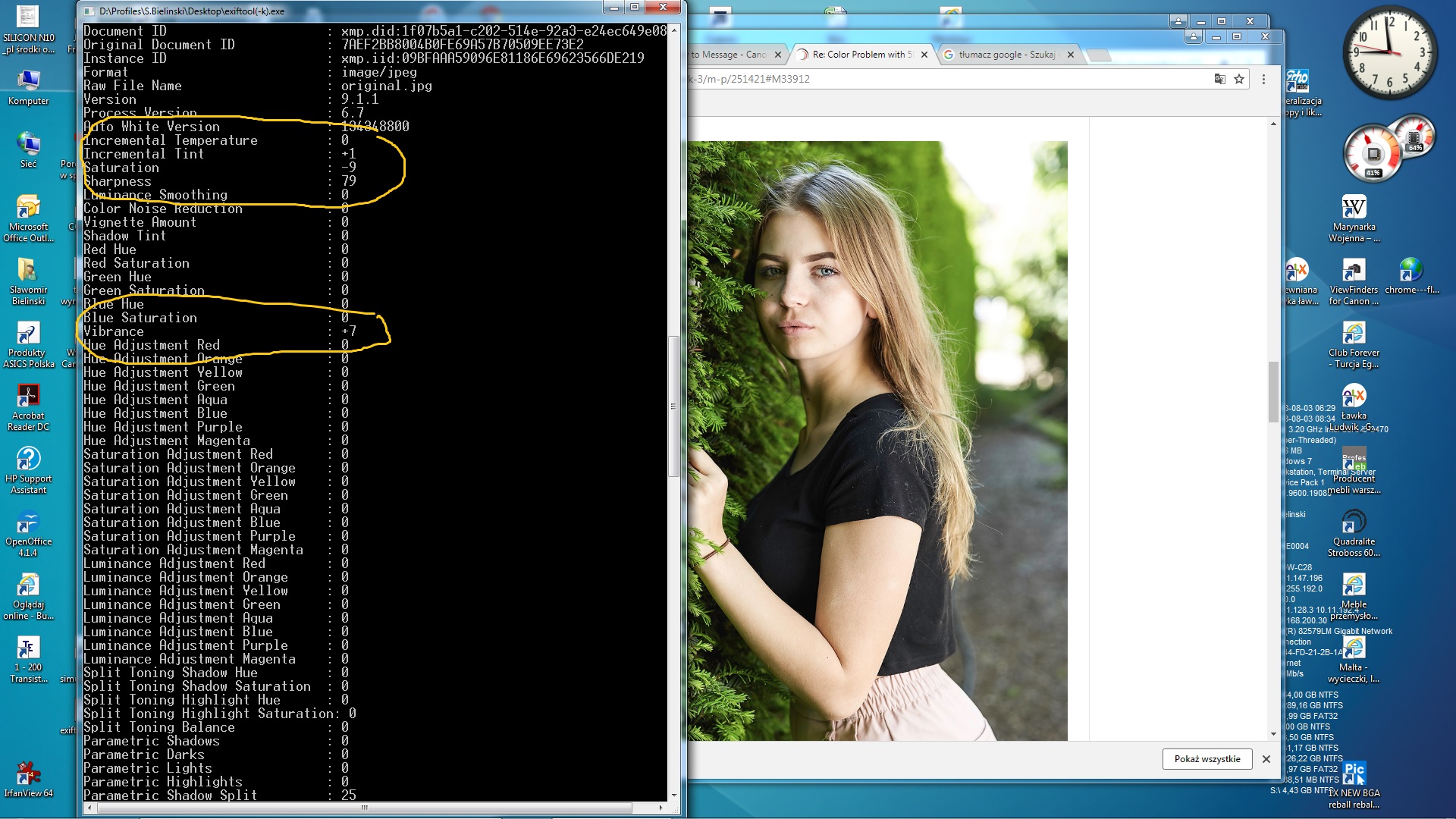Image resolution: width=1456 pixels, height=819 pixels.
Task: Click the Chrome translate page icon
Action: [1219, 79]
